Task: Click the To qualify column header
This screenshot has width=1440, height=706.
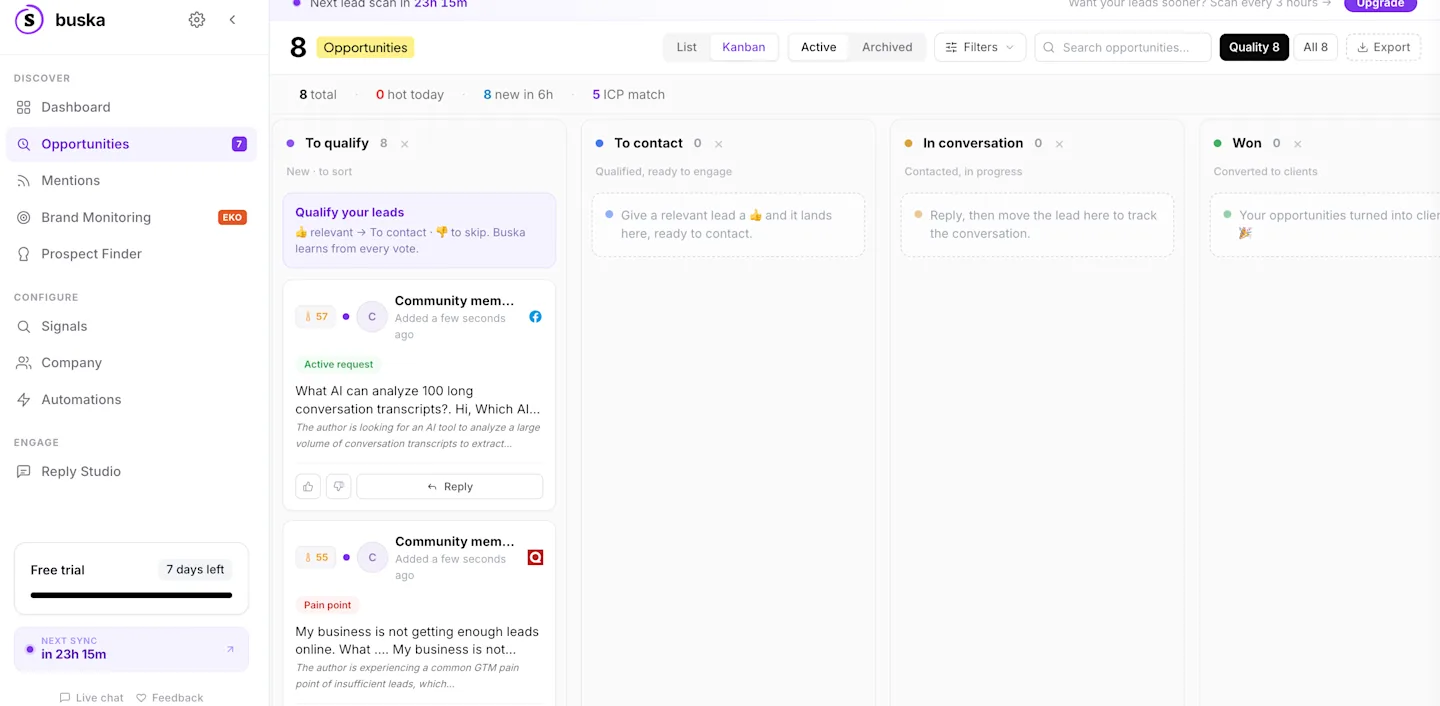Action: tap(337, 143)
